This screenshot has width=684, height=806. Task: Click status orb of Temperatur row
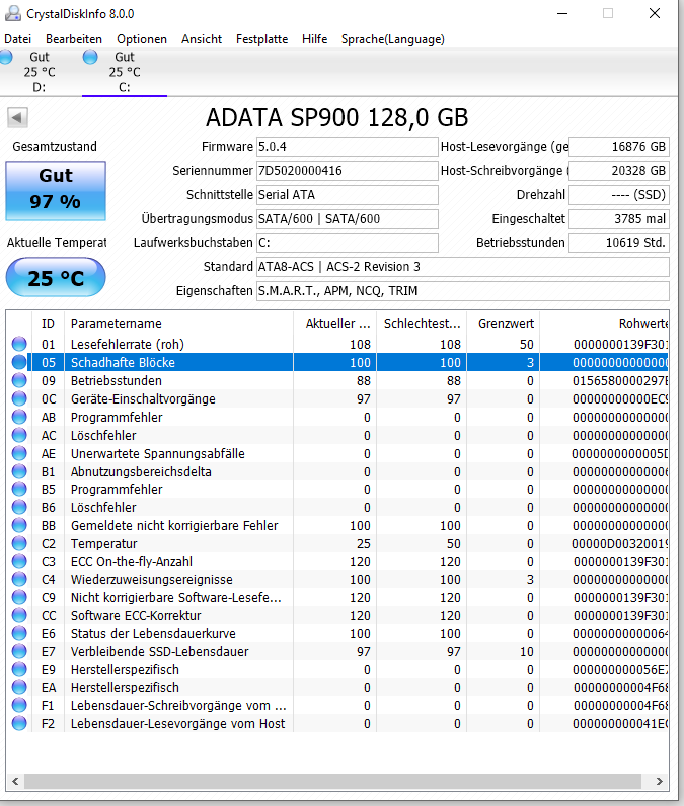[x=19, y=543]
